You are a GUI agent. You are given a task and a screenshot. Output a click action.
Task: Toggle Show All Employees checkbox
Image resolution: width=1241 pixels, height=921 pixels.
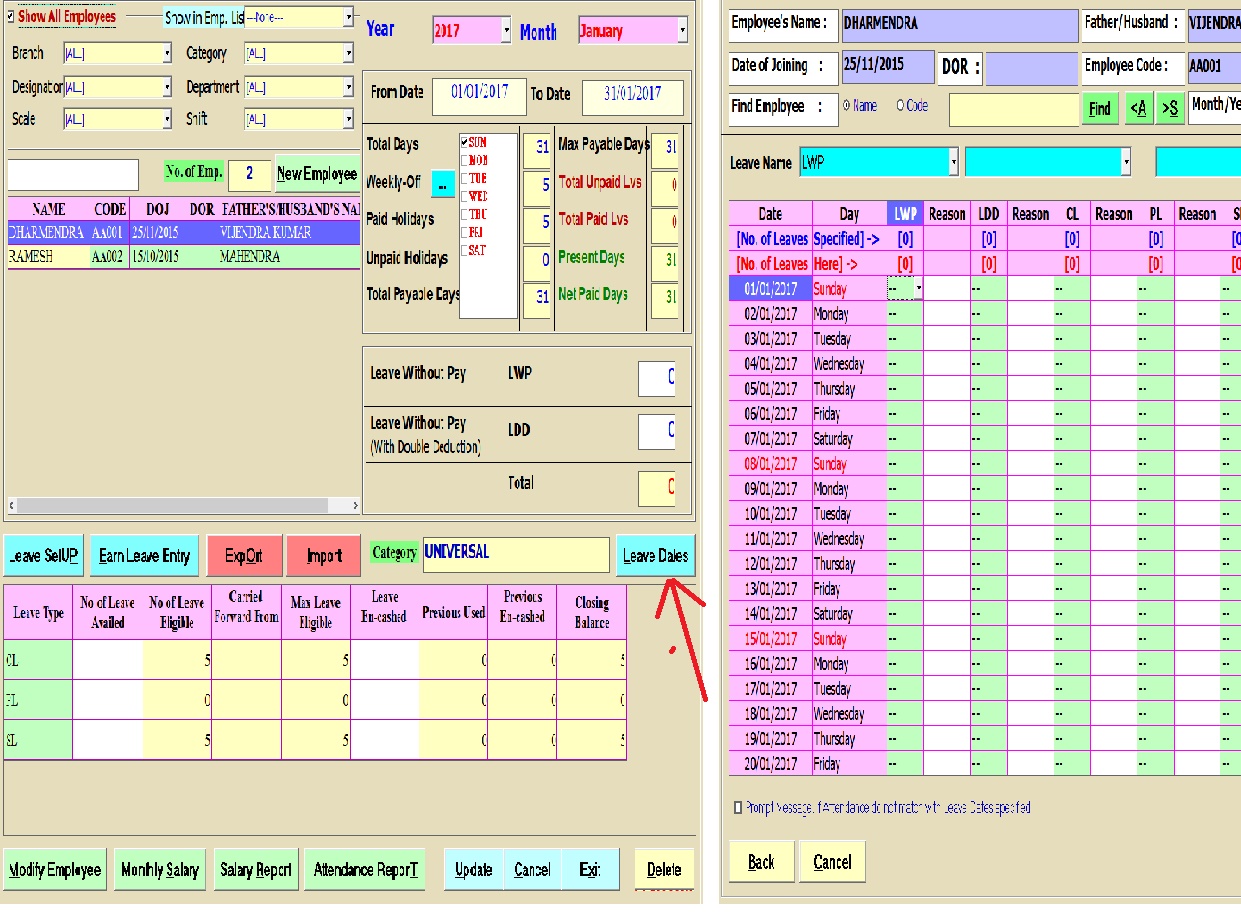coord(11,17)
